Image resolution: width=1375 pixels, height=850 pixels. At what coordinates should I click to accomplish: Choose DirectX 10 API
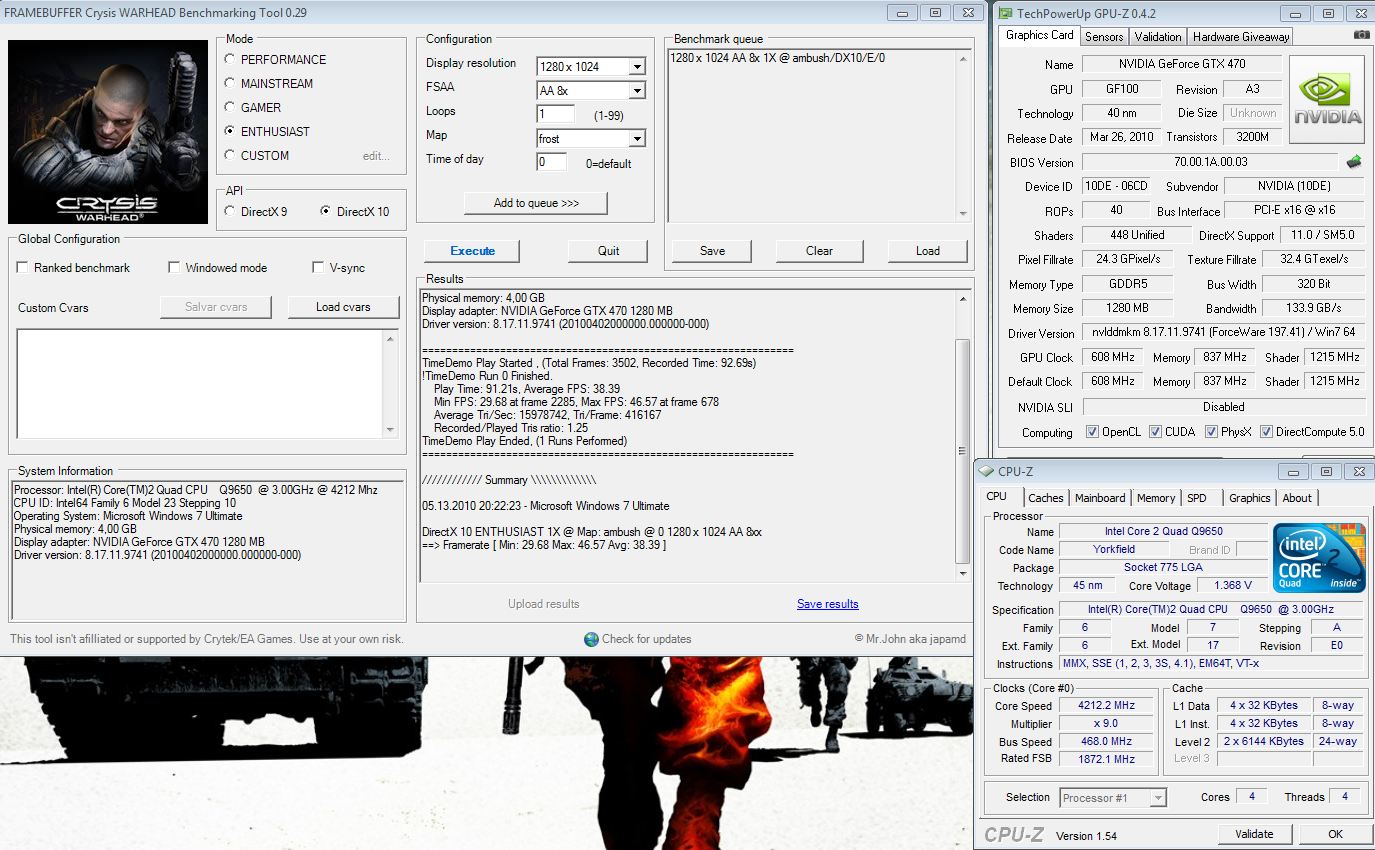(x=326, y=211)
